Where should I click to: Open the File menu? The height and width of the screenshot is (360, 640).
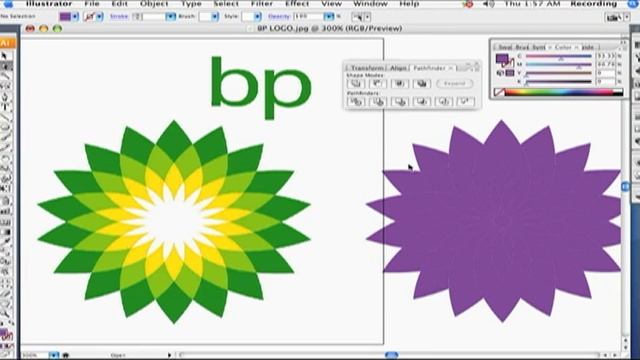click(x=92, y=4)
